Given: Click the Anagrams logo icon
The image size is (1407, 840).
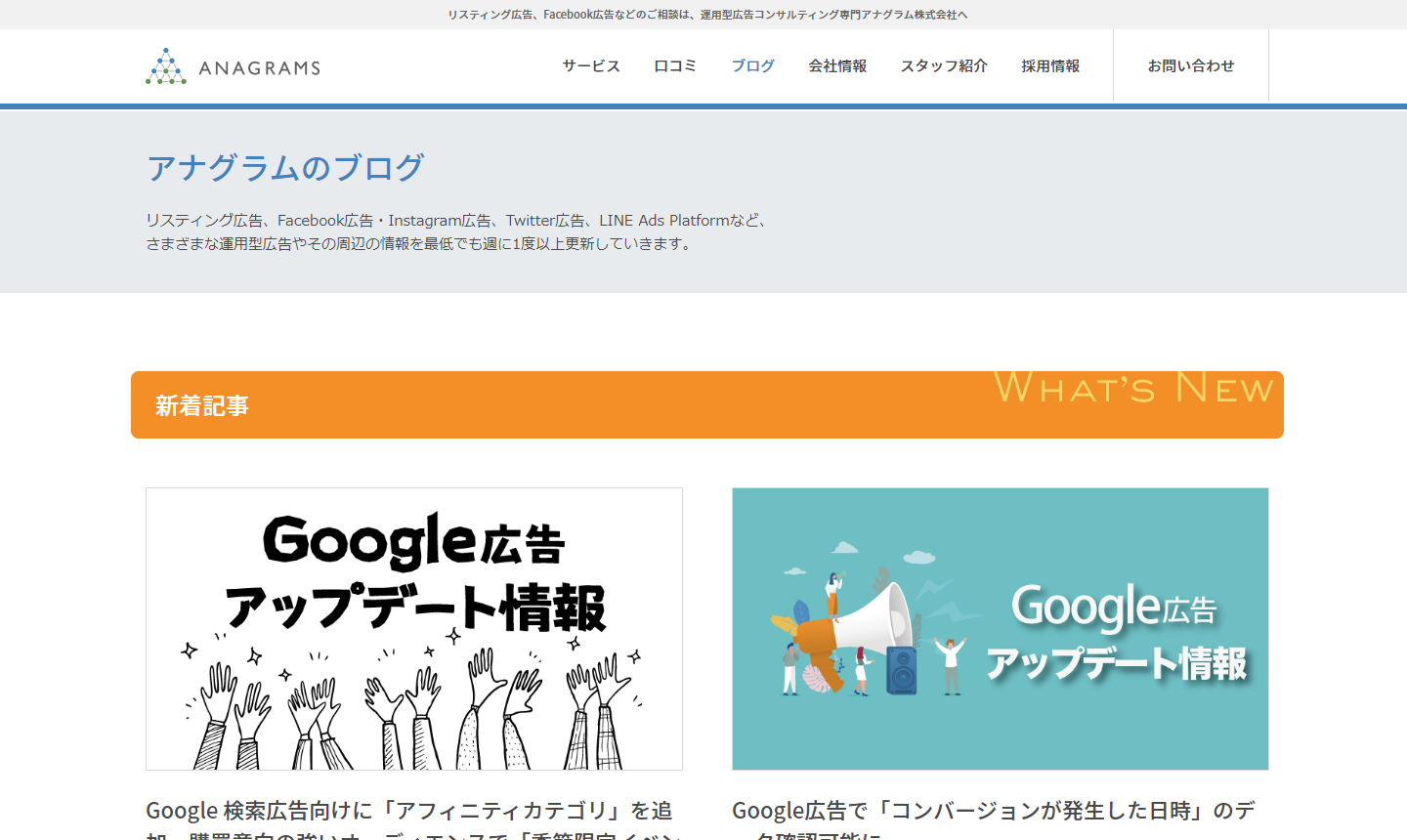Looking at the screenshot, I should (166, 66).
